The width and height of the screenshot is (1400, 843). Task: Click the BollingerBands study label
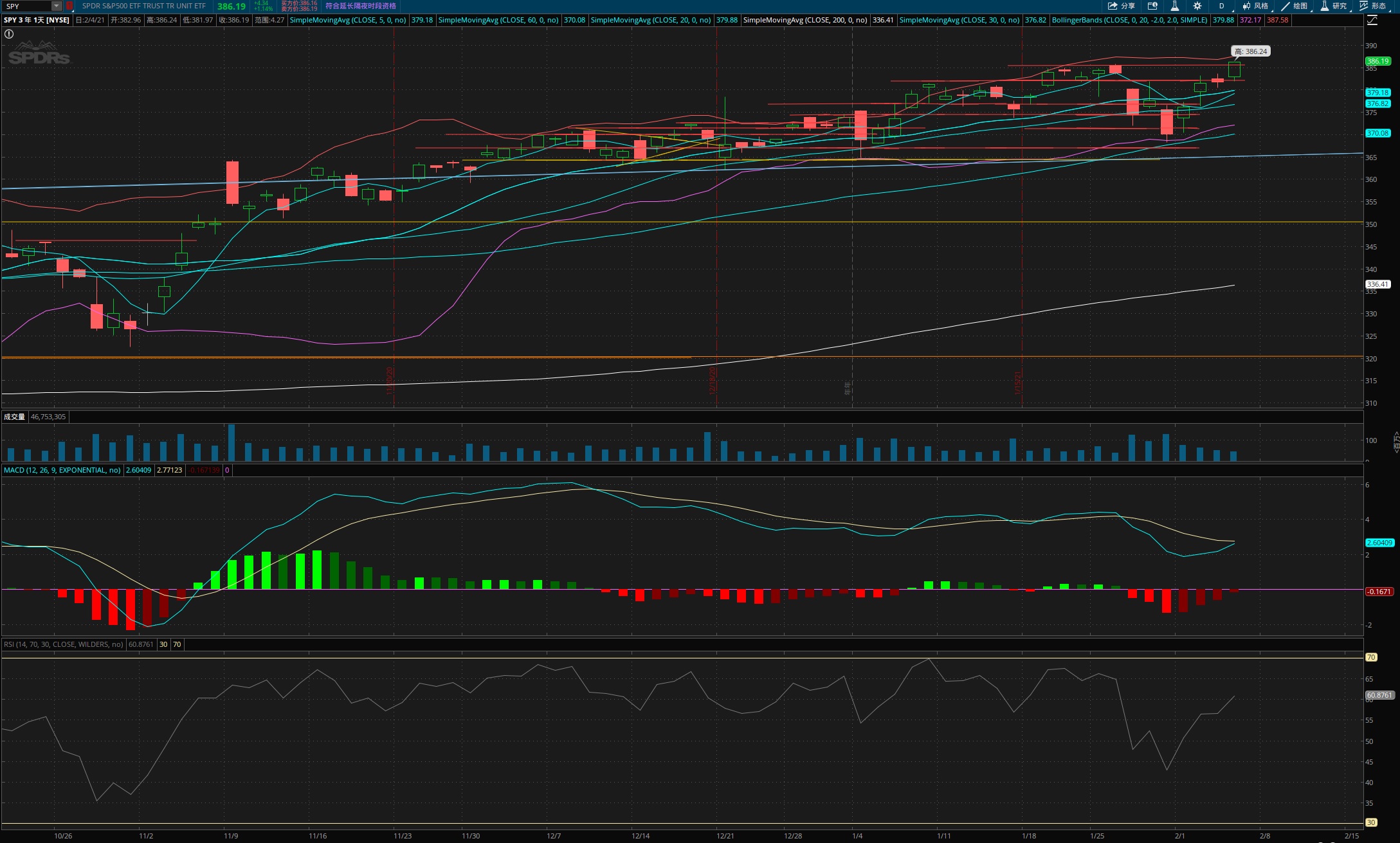tap(1129, 20)
